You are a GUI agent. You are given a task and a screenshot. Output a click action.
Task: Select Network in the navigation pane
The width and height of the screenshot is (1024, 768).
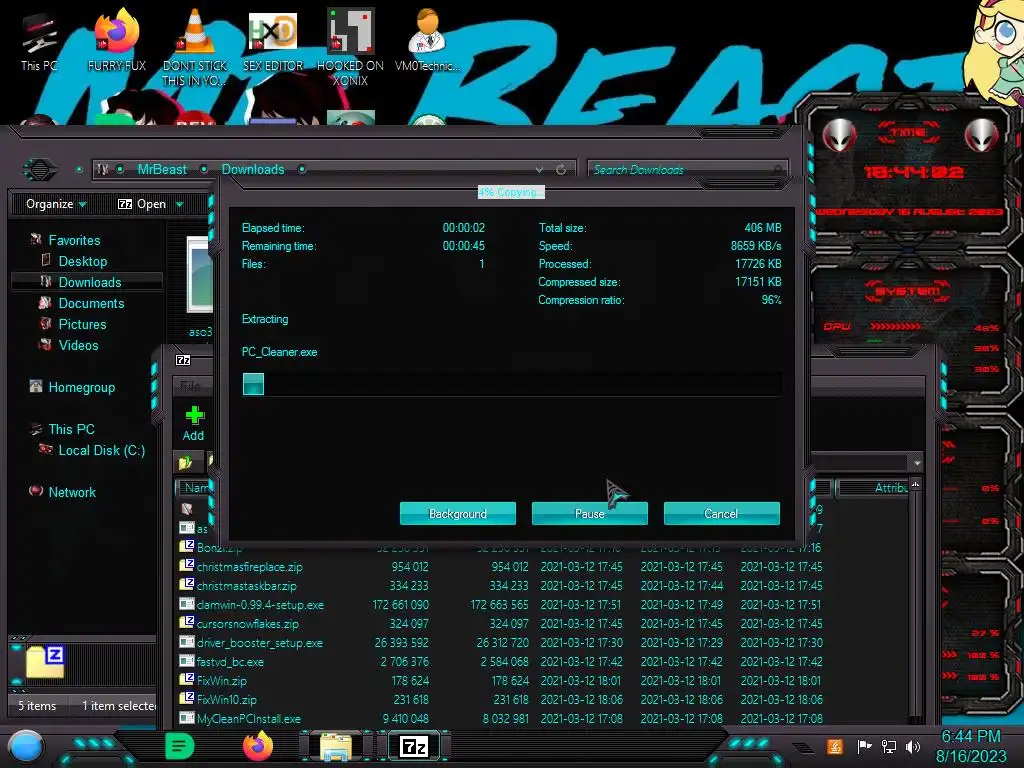pyautogui.click(x=72, y=492)
